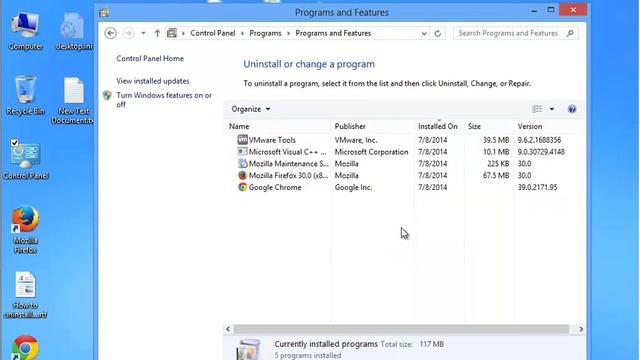Open the recent locations dropdown arrow
This screenshot has width=640, height=360.
(143, 33)
